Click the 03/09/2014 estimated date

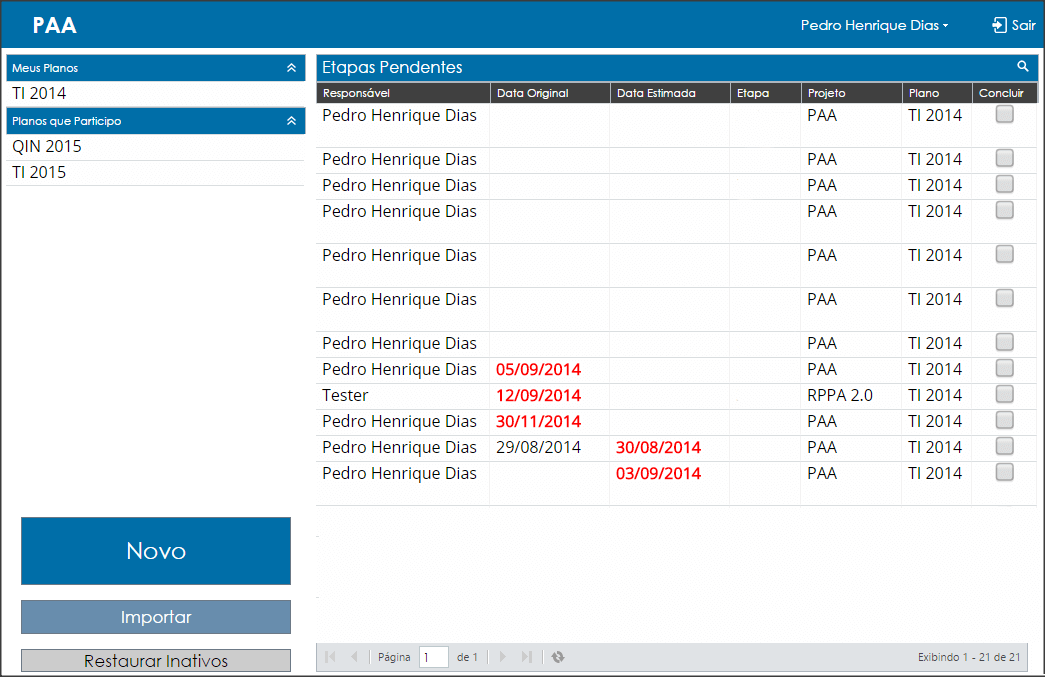click(658, 473)
